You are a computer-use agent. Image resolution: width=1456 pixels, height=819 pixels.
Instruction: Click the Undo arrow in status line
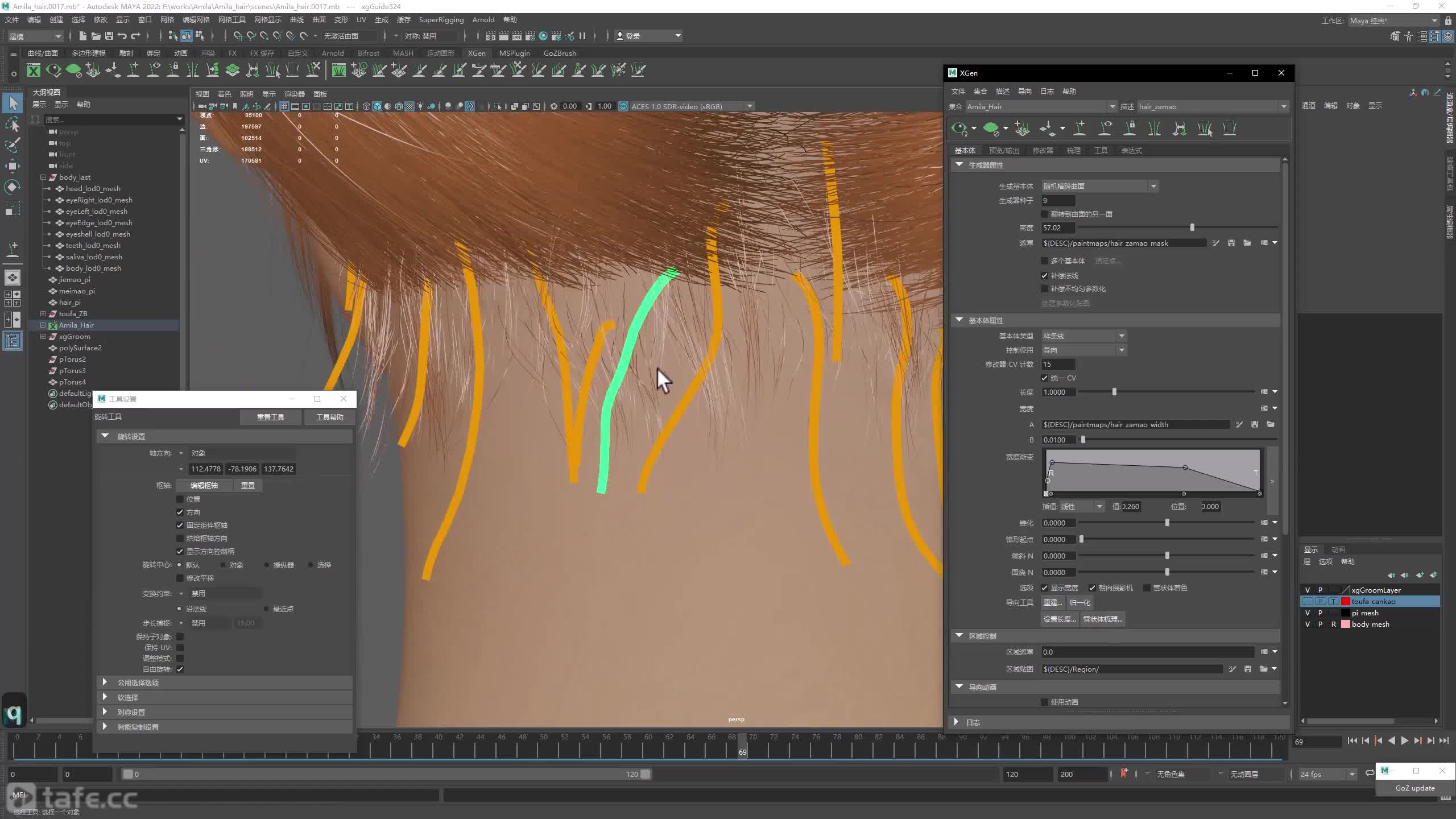point(122,36)
